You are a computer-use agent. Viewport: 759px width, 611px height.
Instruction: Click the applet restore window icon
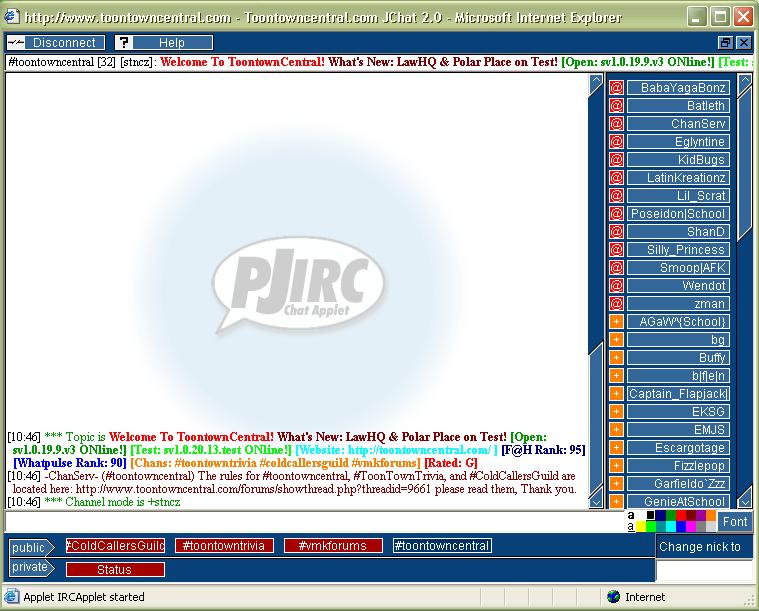point(725,43)
